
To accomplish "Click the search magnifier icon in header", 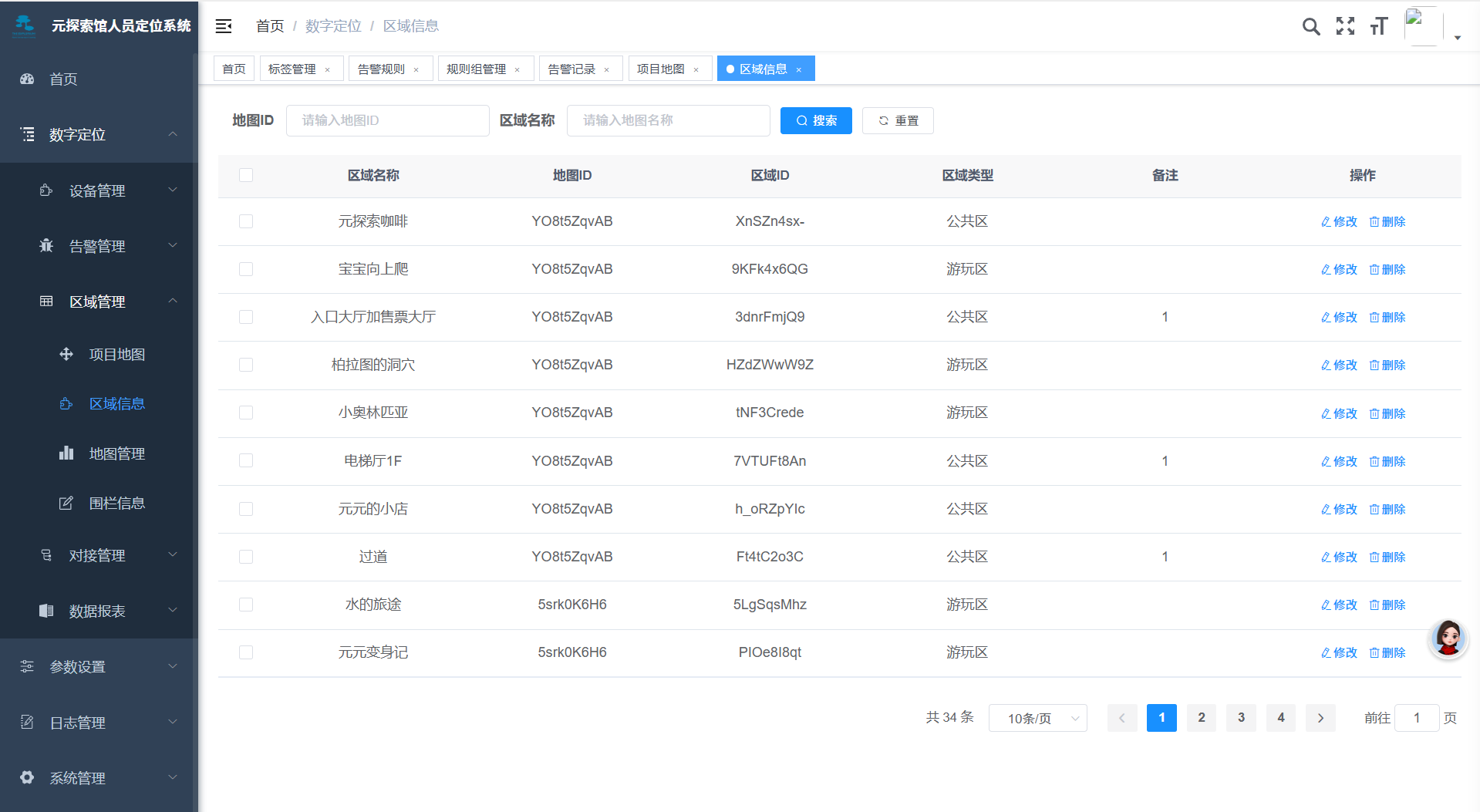I will pyautogui.click(x=1310, y=27).
